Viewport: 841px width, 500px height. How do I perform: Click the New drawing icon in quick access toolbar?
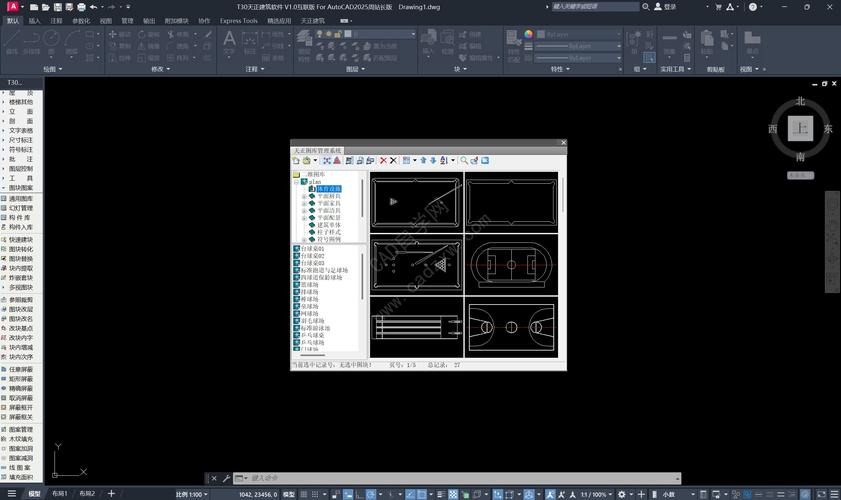point(34,7)
